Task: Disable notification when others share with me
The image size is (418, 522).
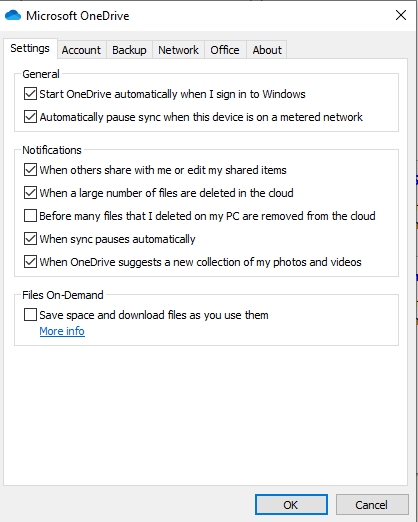Action: pos(30,170)
